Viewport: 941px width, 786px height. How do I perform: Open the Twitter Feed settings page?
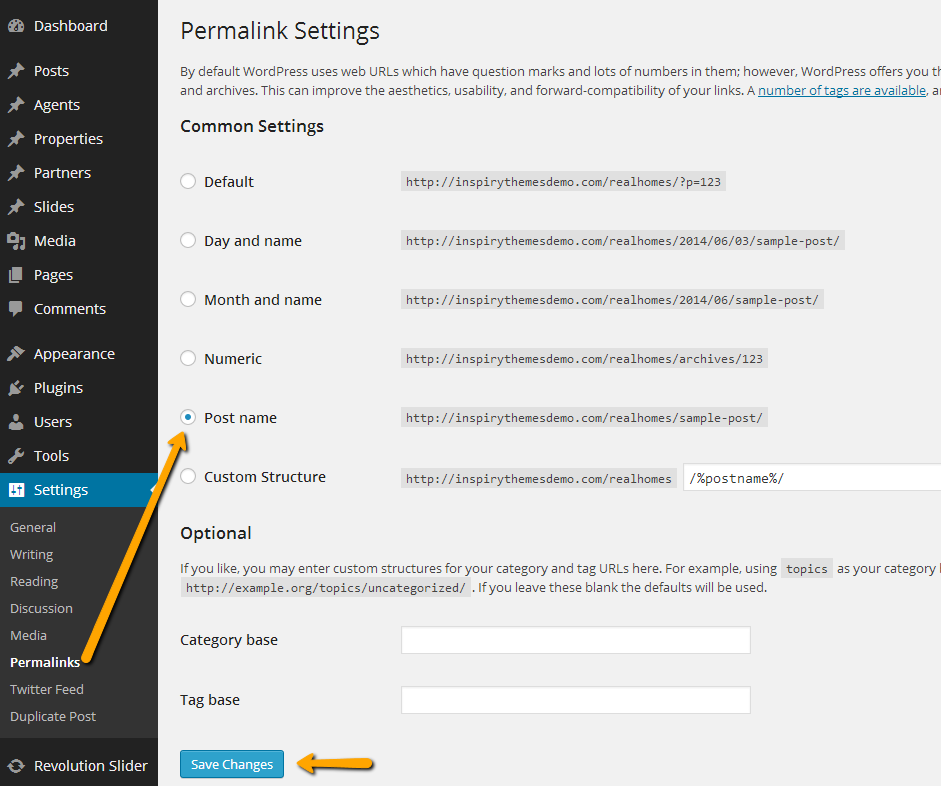point(47,690)
